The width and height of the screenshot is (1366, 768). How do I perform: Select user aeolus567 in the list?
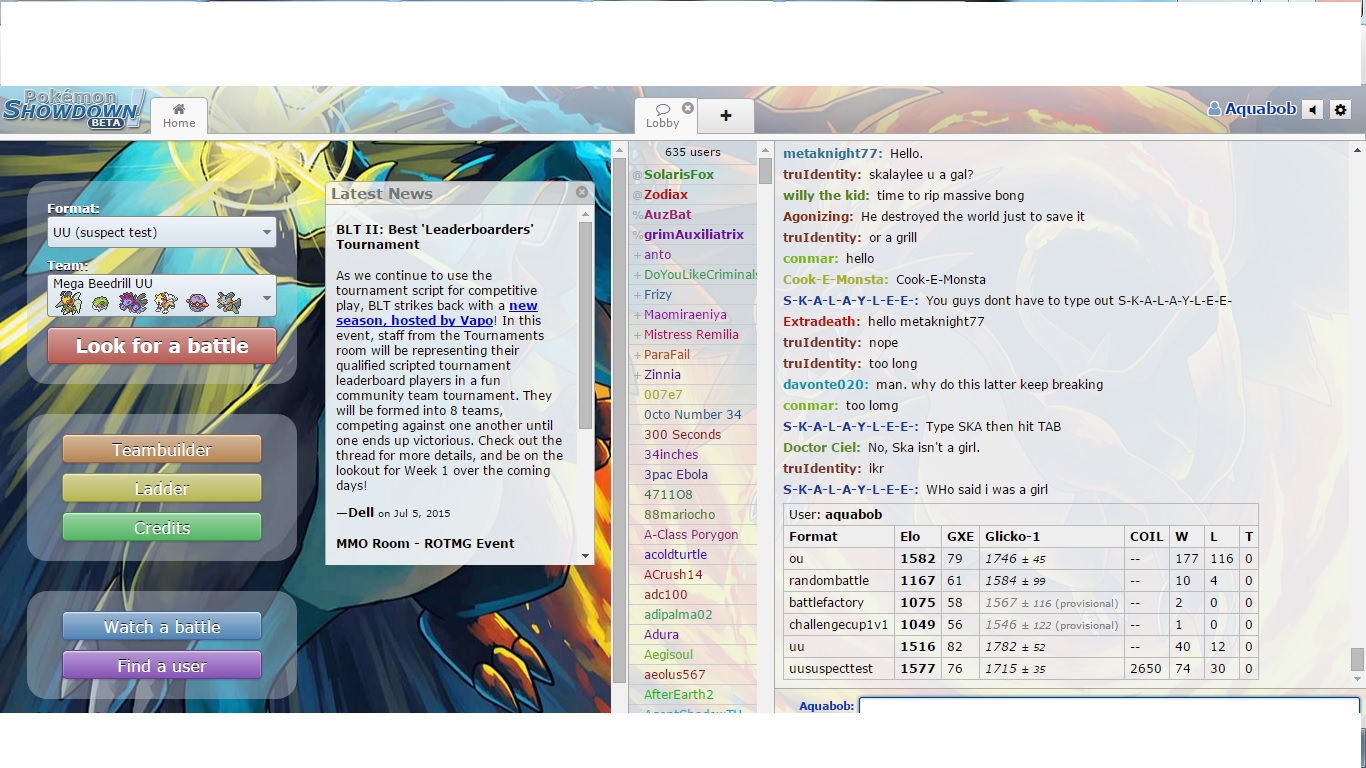pyautogui.click(x=675, y=675)
